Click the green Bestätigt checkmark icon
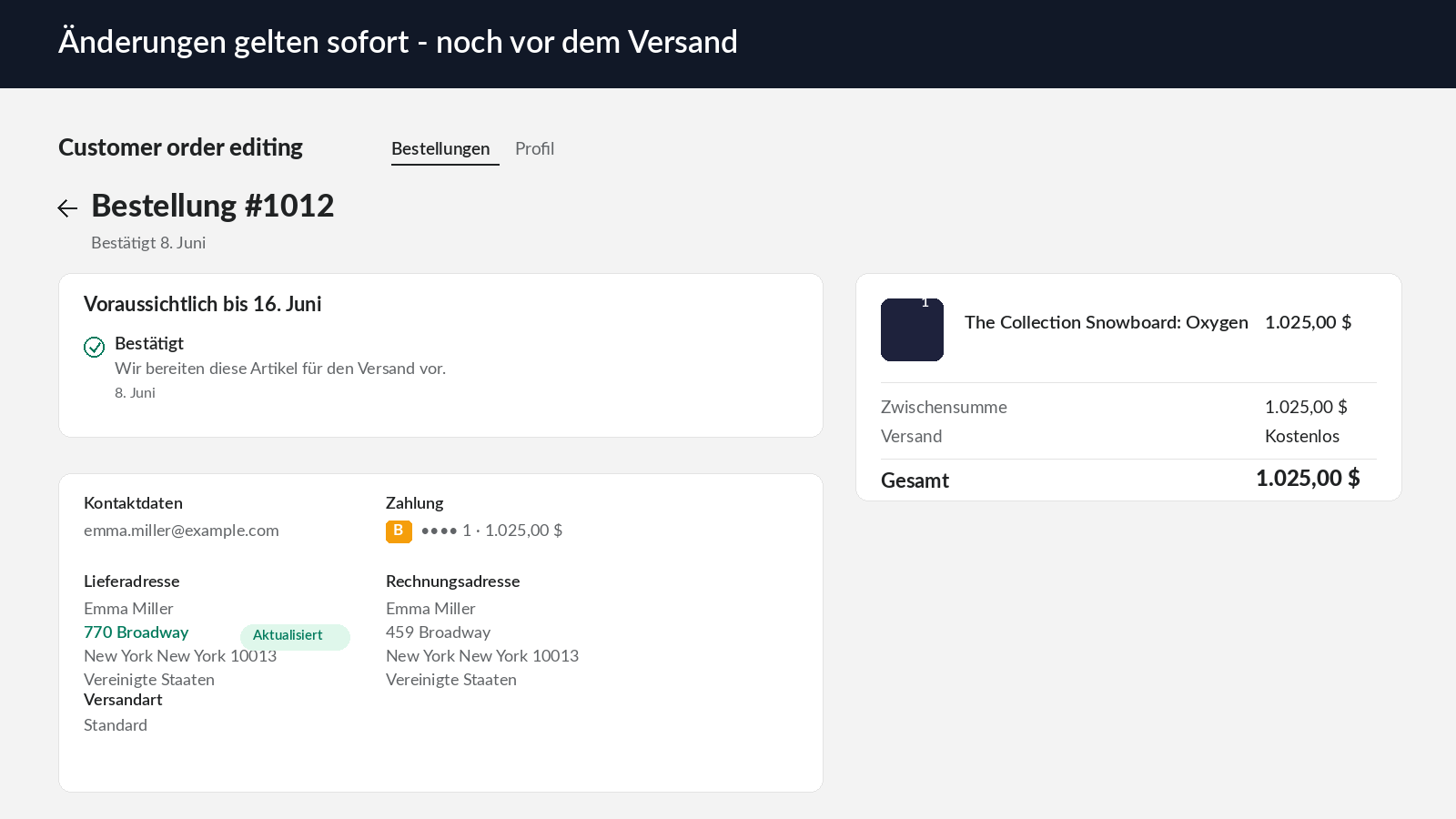Screen dimensions: 1456x819 pyautogui.click(x=95, y=347)
